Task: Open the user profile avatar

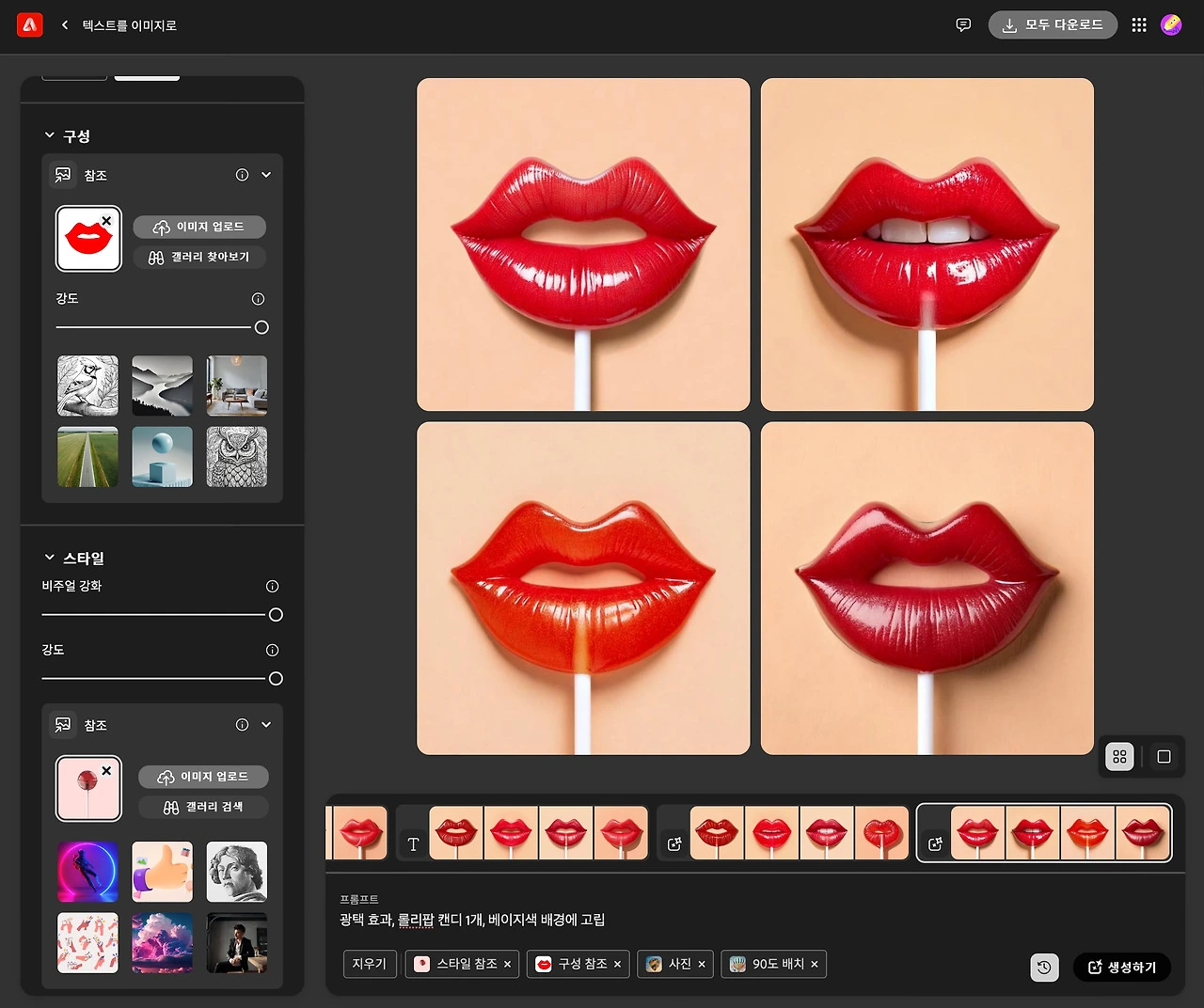Action: point(1171,25)
